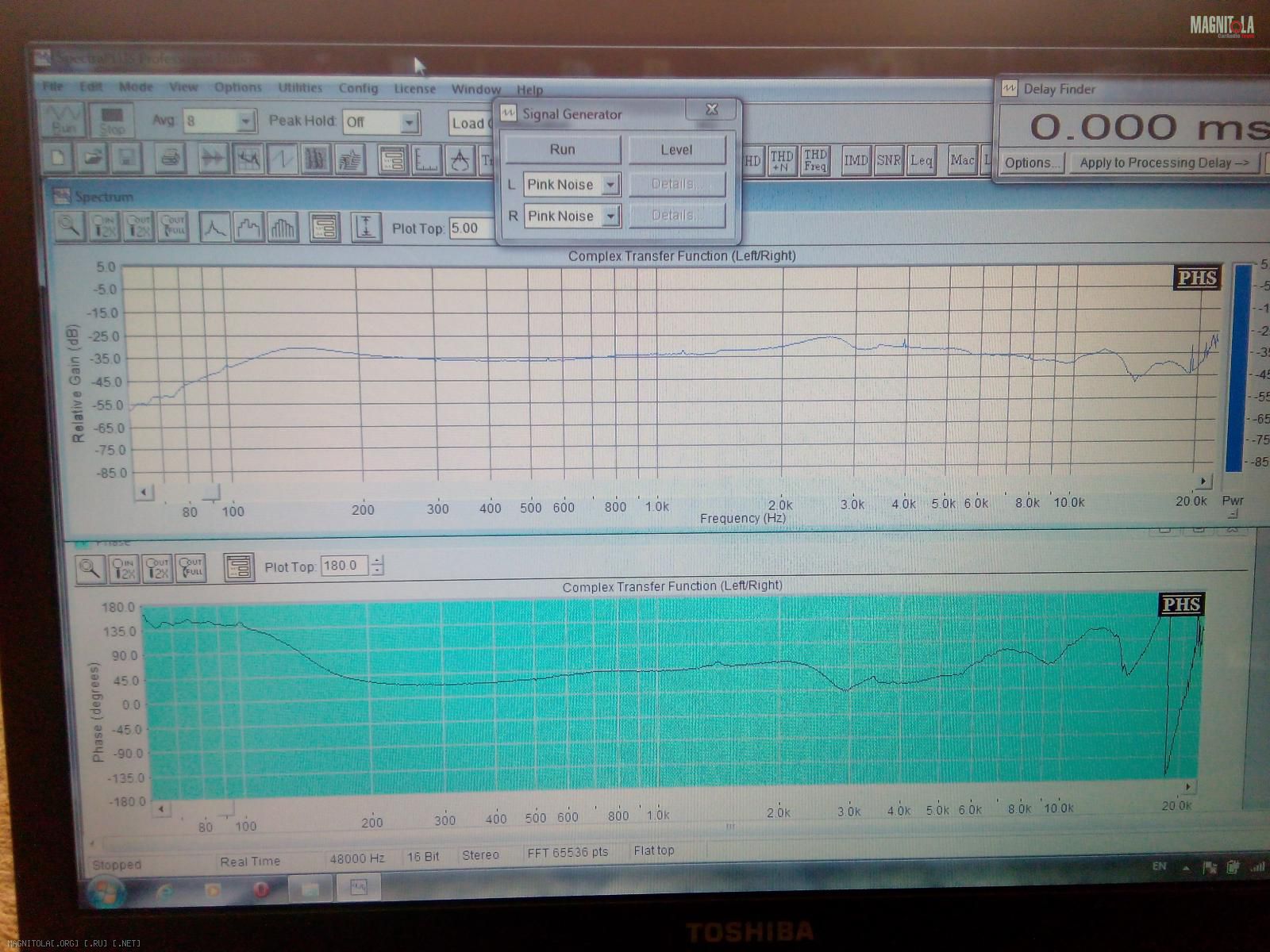Click the Stop analyzer button
1270x952 pixels.
(x=112, y=121)
